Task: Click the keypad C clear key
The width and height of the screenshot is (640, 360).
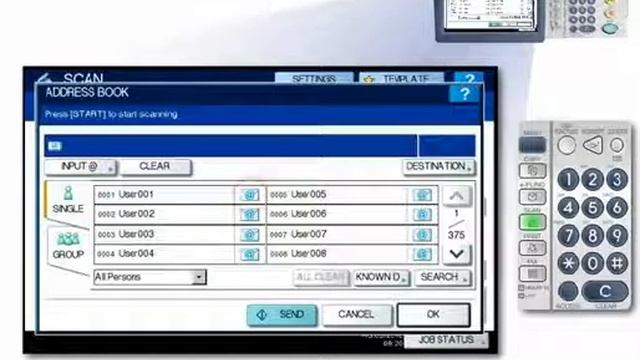Action: pyautogui.click(x=605, y=291)
